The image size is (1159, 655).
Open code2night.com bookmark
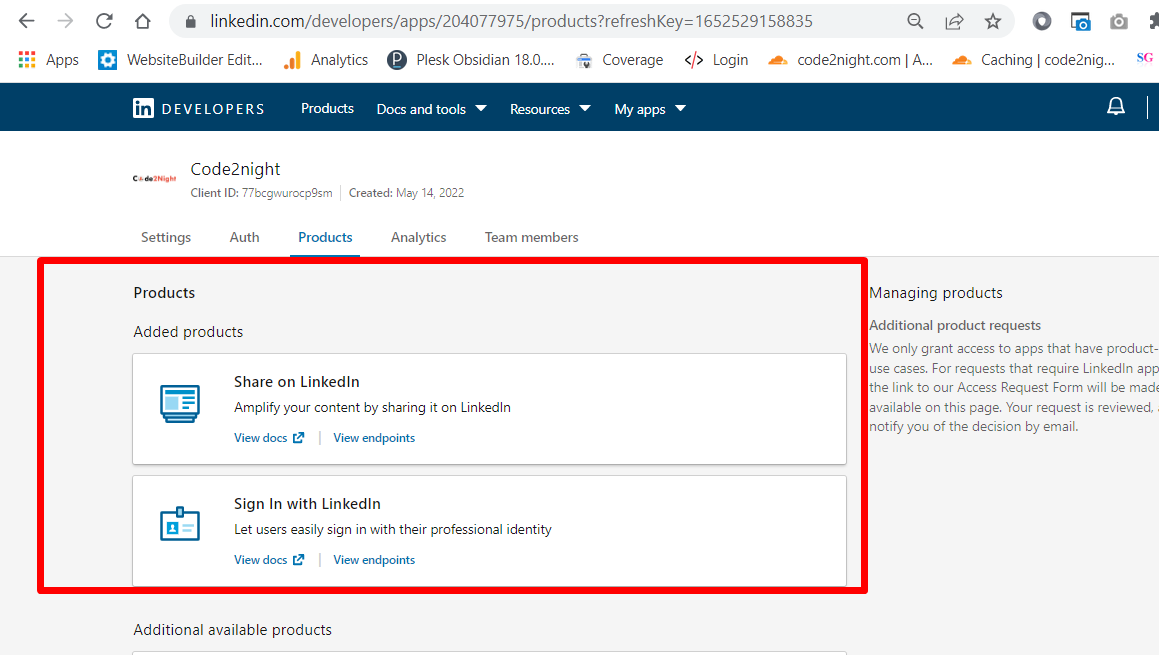pyautogui.click(x=851, y=60)
